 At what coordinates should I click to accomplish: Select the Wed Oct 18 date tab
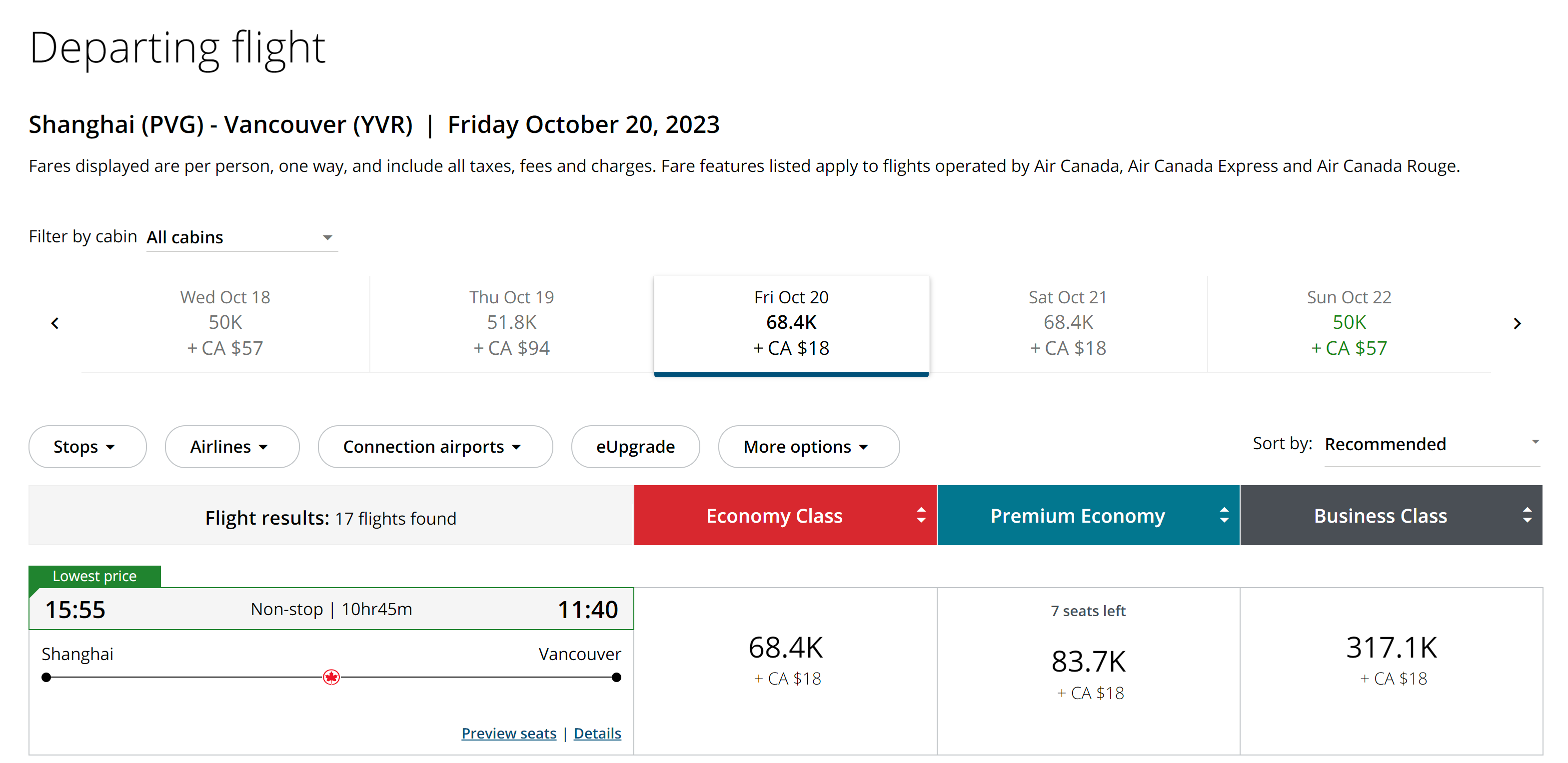pyautogui.click(x=225, y=323)
